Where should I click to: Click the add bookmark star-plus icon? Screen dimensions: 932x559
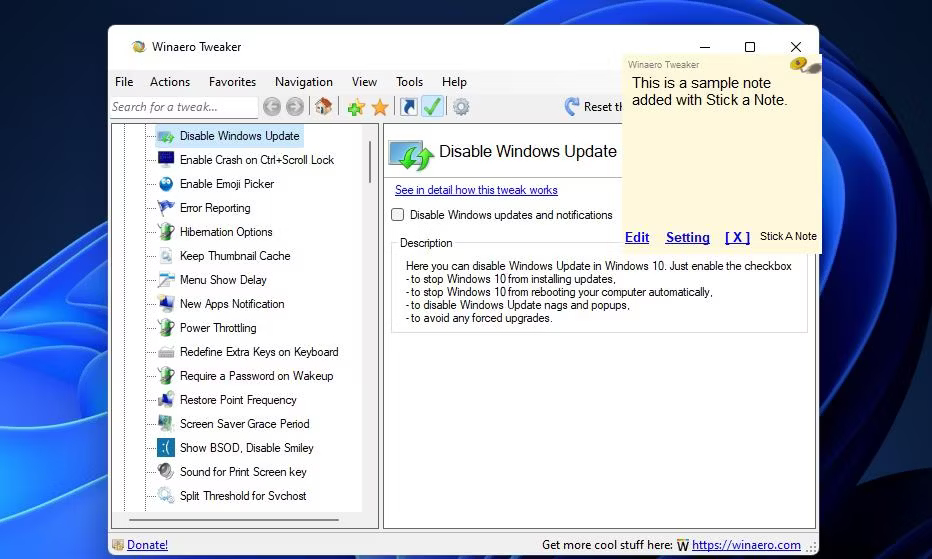click(356, 107)
